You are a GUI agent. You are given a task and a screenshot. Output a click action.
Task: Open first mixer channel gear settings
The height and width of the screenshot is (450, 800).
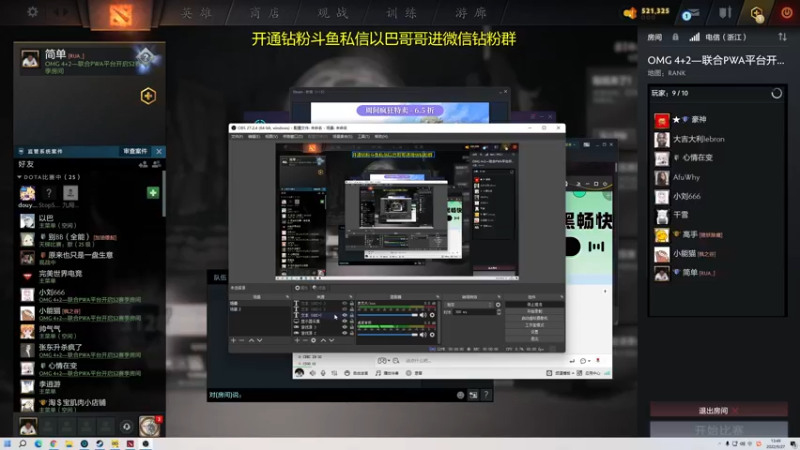pos(432,315)
